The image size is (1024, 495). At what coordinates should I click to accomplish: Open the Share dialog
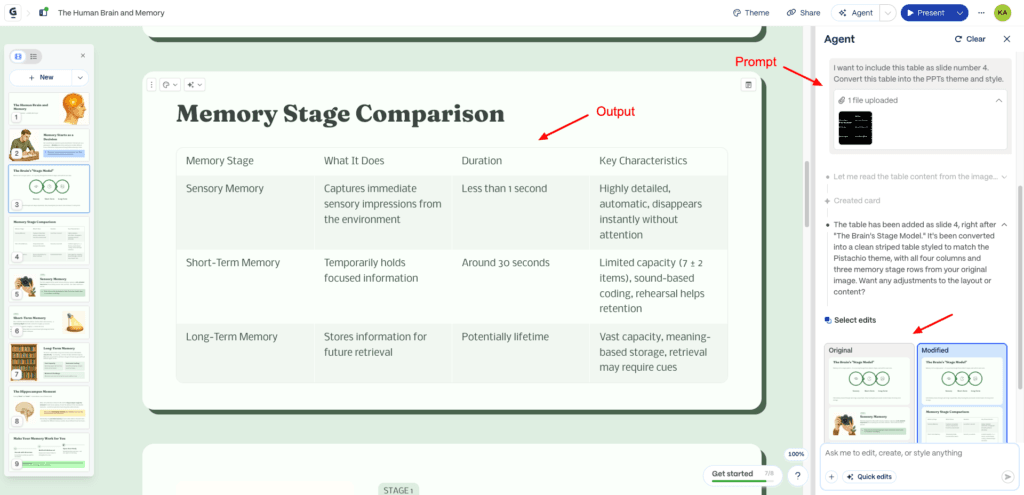[x=803, y=12]
